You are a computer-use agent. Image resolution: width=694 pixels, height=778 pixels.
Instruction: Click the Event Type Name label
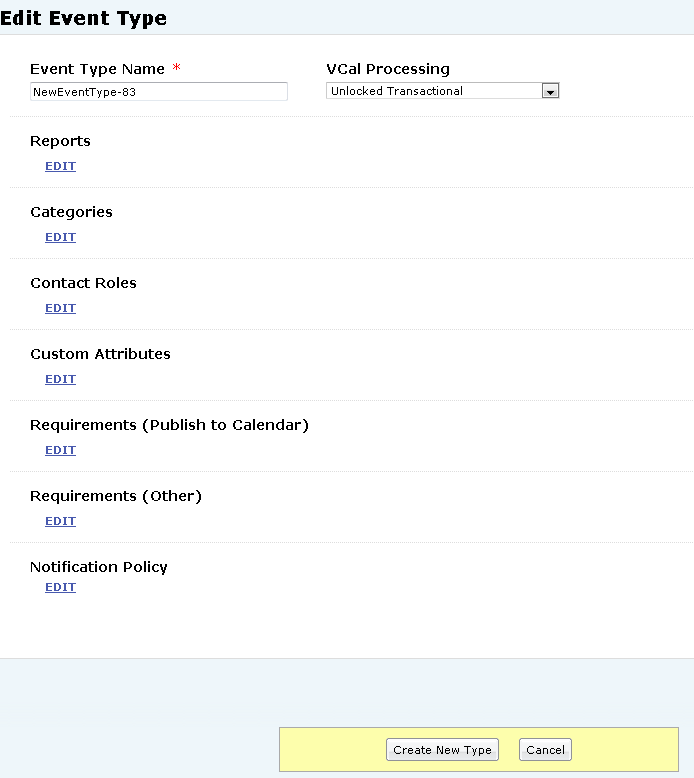point(97,69)
